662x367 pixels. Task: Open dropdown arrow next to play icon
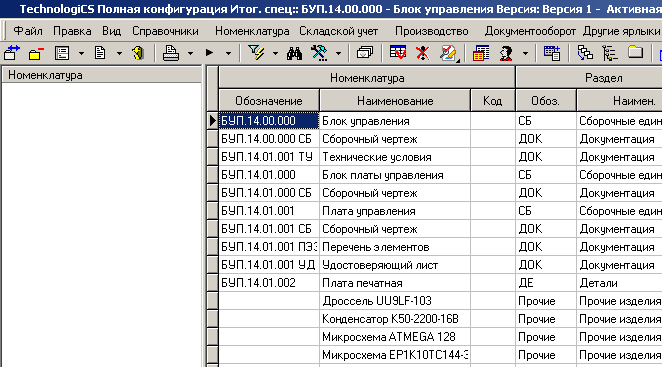[x=228, y=54]
